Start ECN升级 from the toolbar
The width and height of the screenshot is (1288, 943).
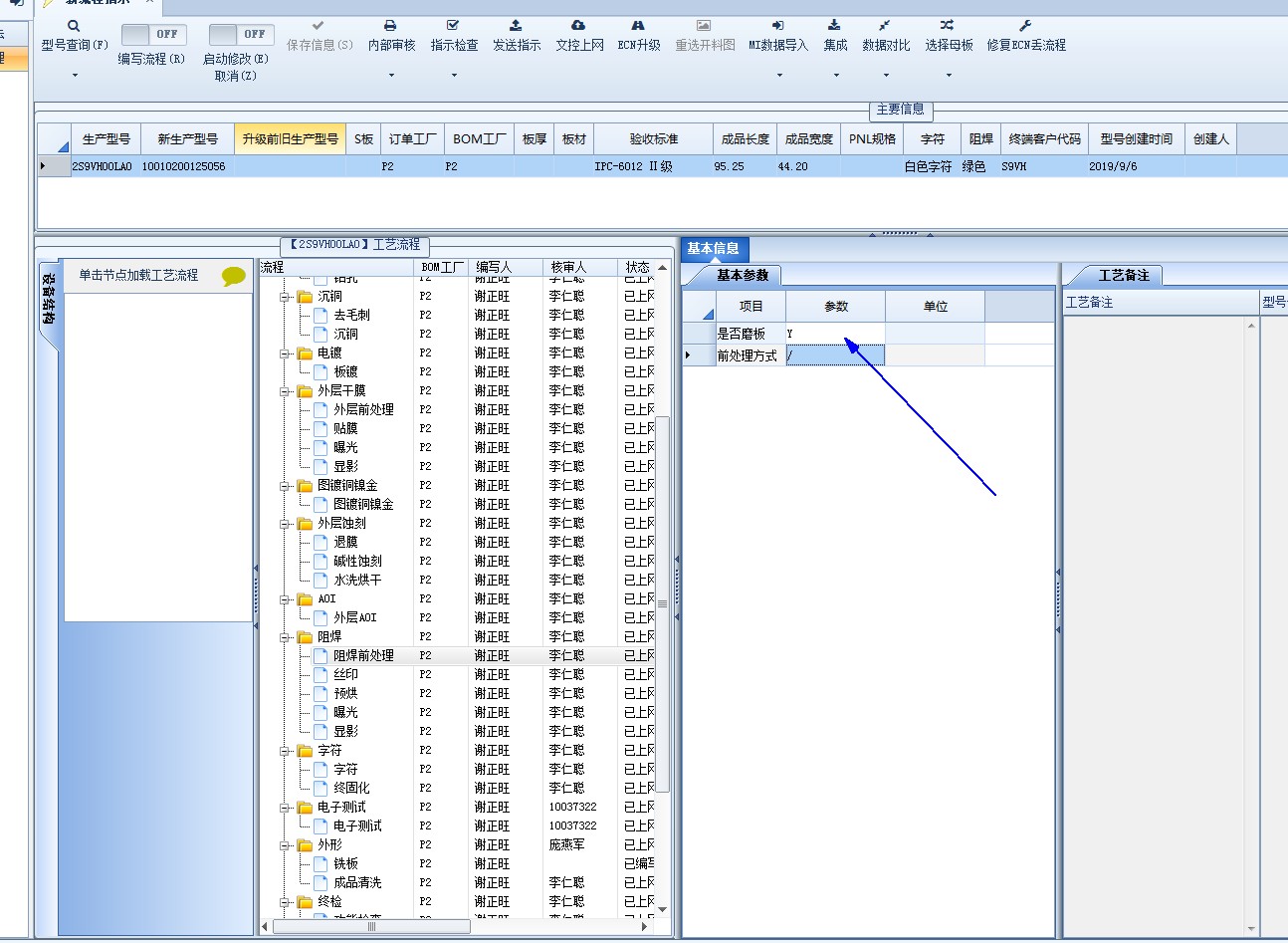point(638,35)
